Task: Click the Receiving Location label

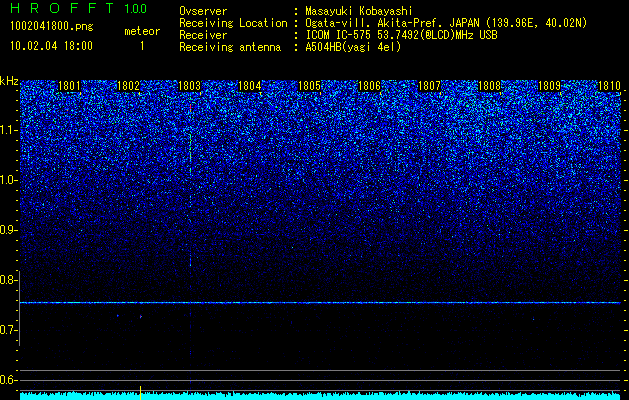Action: pyautogui.click(x=233, y=23)
